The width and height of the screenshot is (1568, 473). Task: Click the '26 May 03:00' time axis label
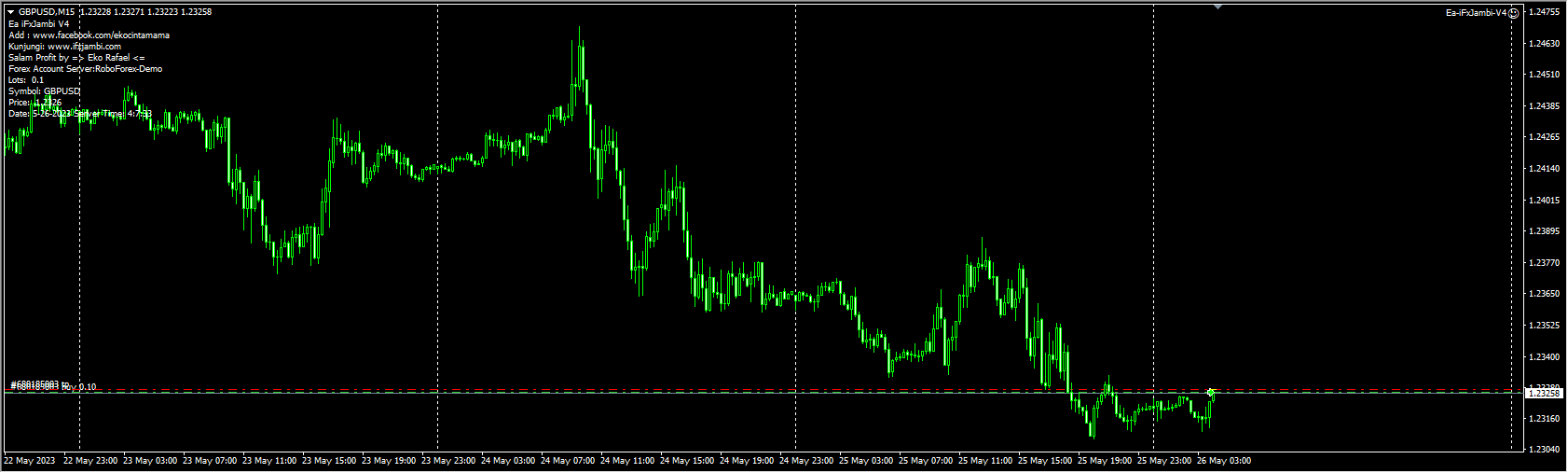pos(1224,461)
